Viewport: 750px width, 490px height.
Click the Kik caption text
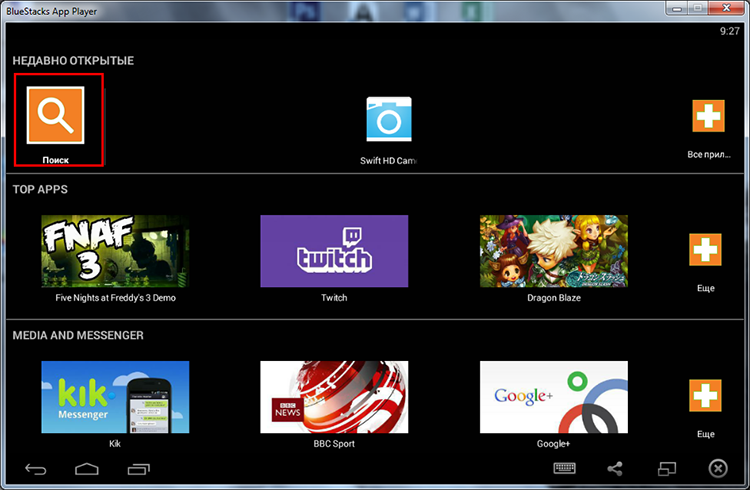115,444
